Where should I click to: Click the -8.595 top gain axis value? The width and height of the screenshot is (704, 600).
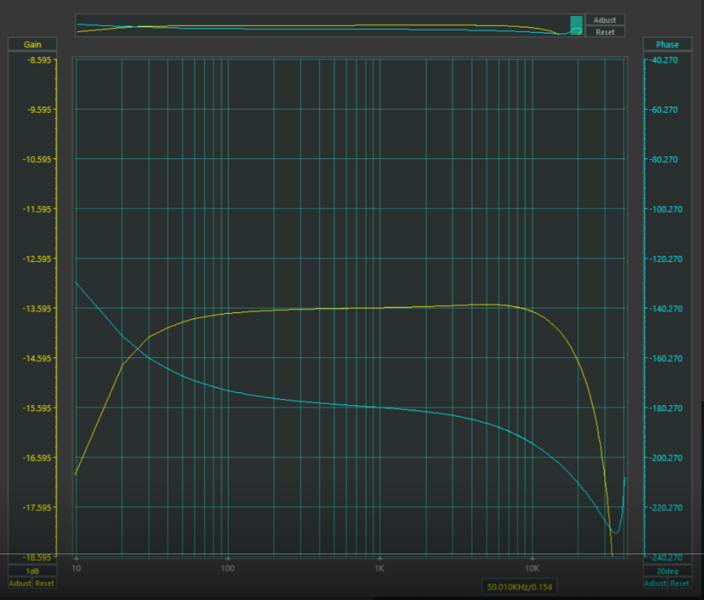[x=36, y=60]
